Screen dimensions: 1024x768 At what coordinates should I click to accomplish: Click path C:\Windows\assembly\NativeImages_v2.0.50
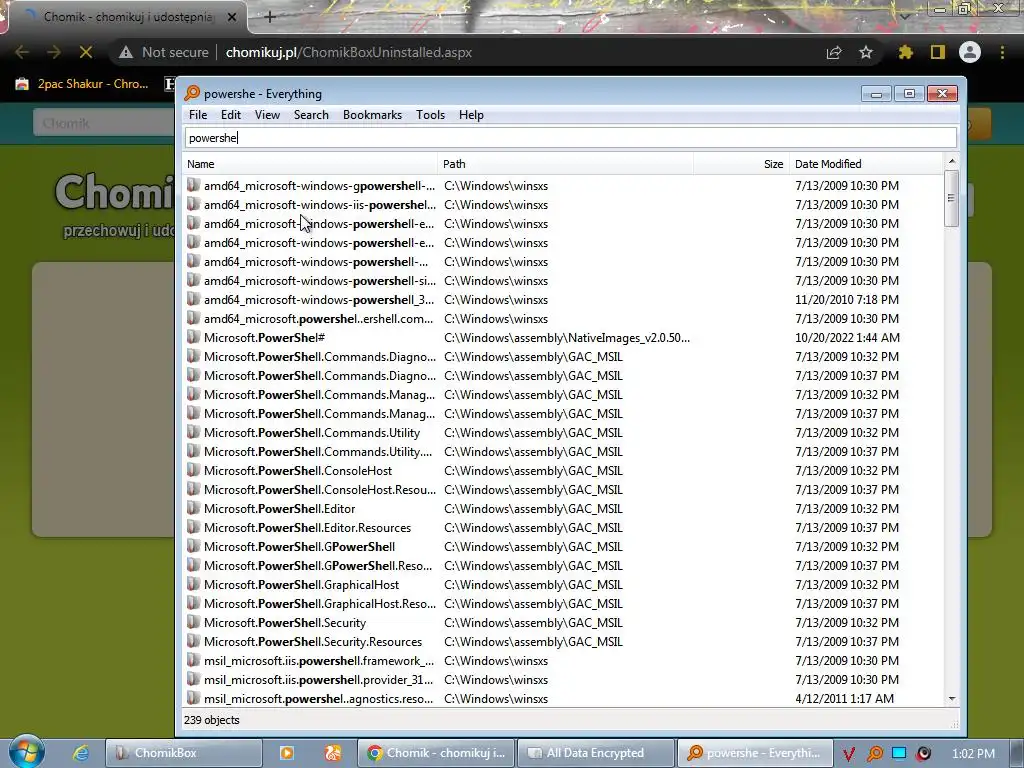click(x=567, y=338)
